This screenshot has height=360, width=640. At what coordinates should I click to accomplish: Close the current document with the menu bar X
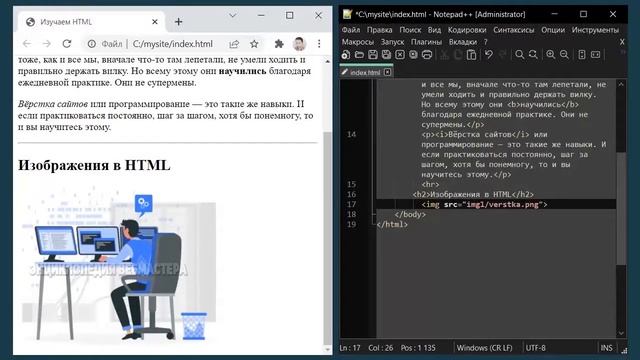point(622,42)
